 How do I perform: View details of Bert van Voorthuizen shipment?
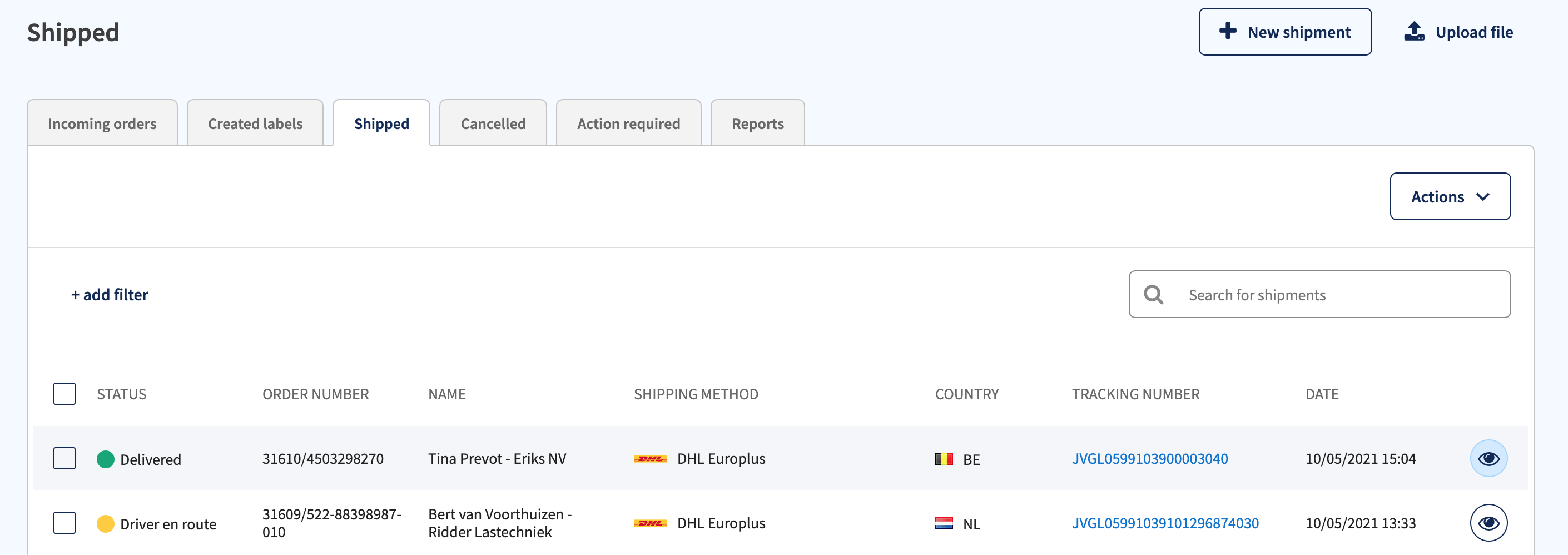click(1488, 523)
